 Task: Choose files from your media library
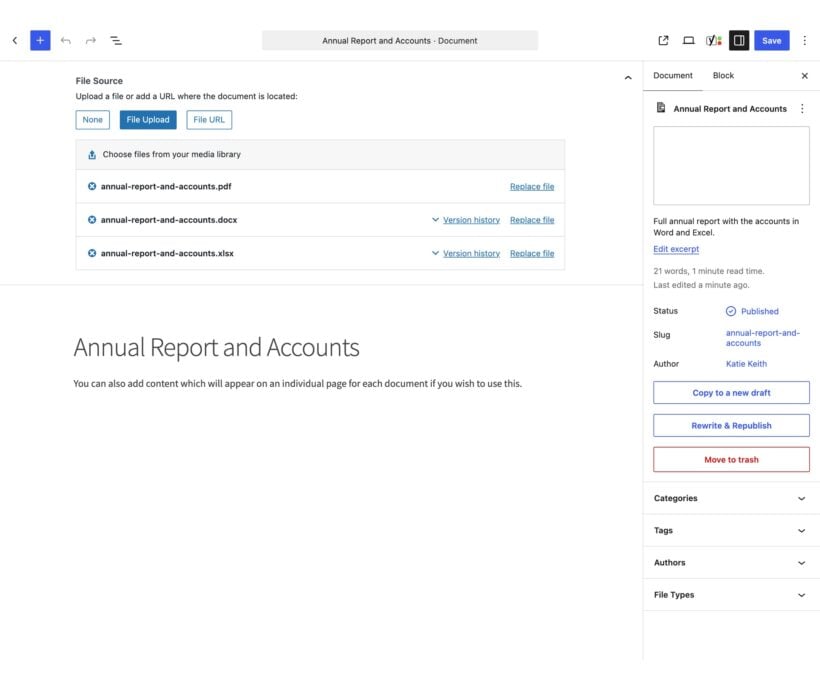320,155
